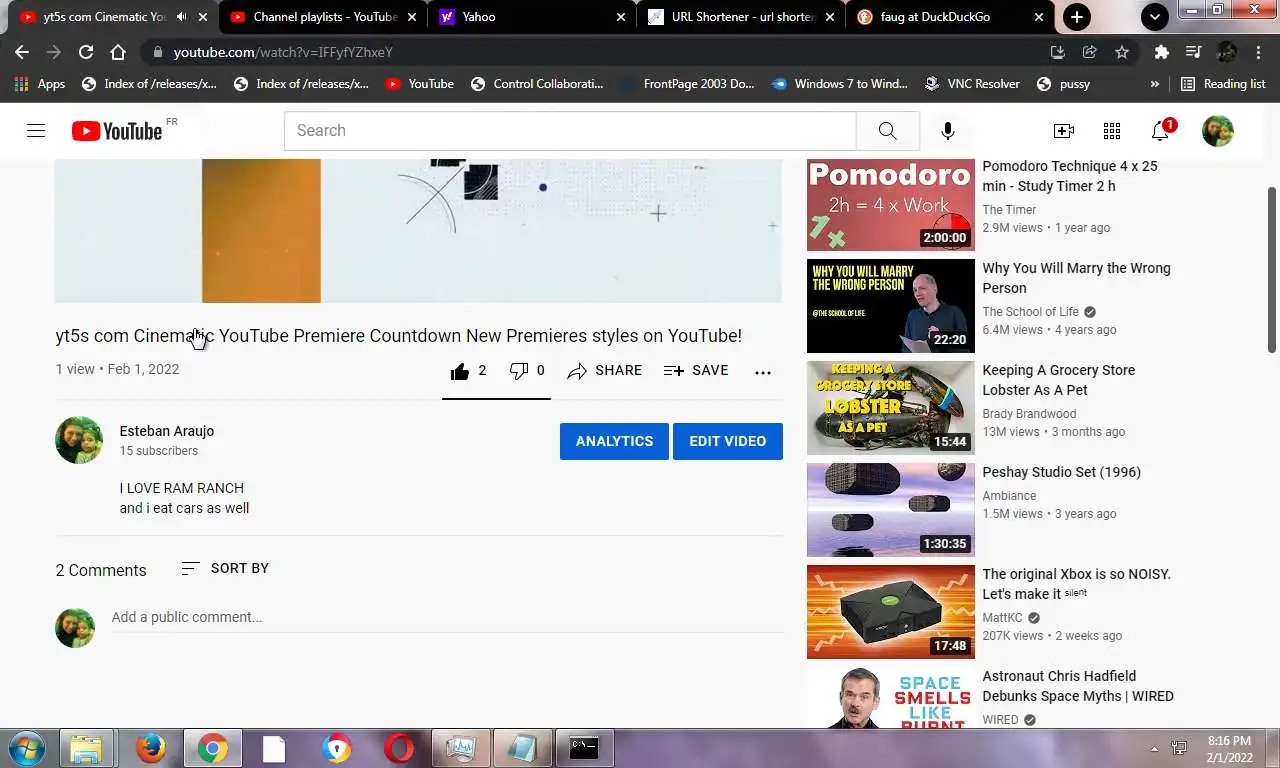1280x768 pixels.
Task: Open the YouTube hamburger guide menu
Action: (x=36, y=130)
